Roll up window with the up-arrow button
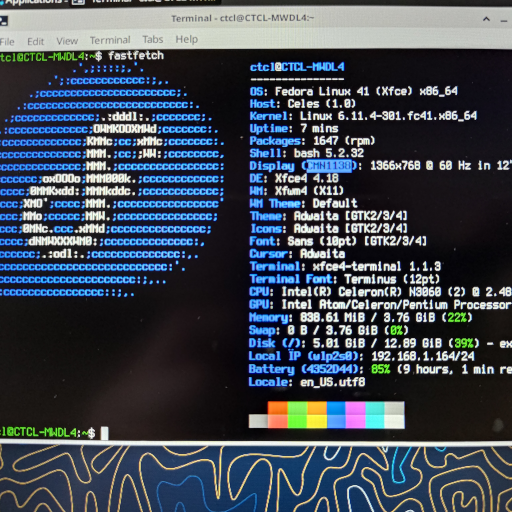 tap(486, 19)
